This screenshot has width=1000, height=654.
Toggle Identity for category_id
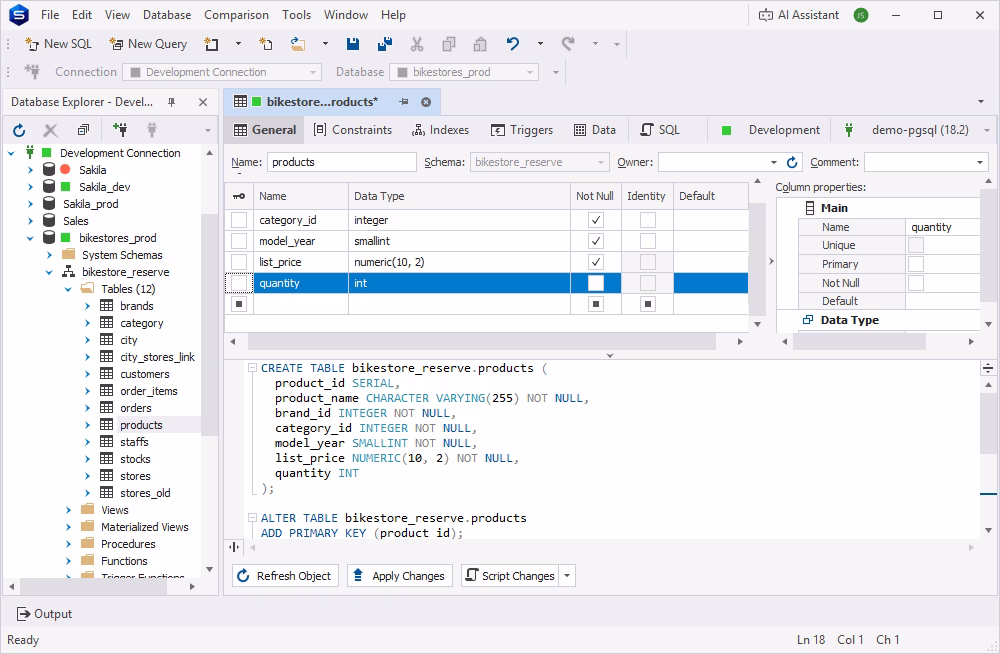point(648,220)
